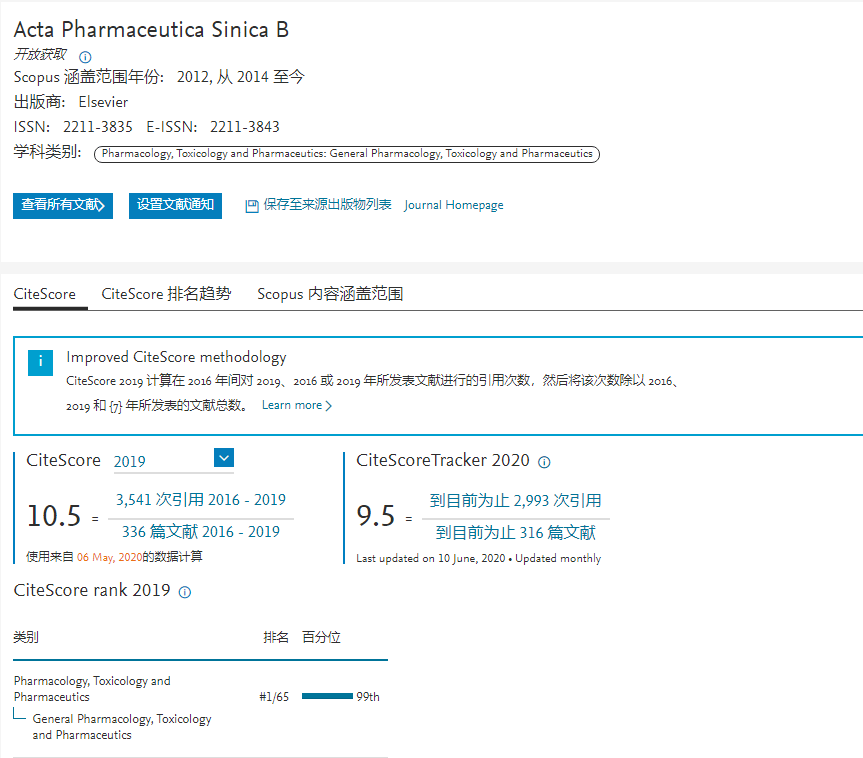The image size is (863, 758).
Task: Open the CiteScoreTracker 2020 info tooltip icon
Action: tap(543, 462)
